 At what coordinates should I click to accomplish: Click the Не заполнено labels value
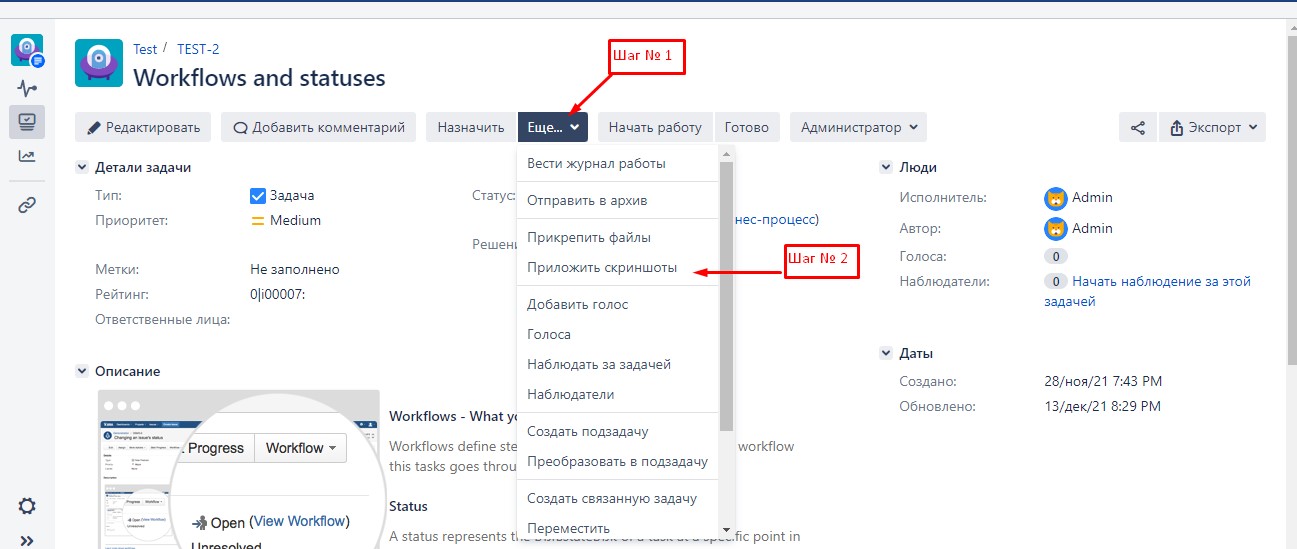point(295,270)
